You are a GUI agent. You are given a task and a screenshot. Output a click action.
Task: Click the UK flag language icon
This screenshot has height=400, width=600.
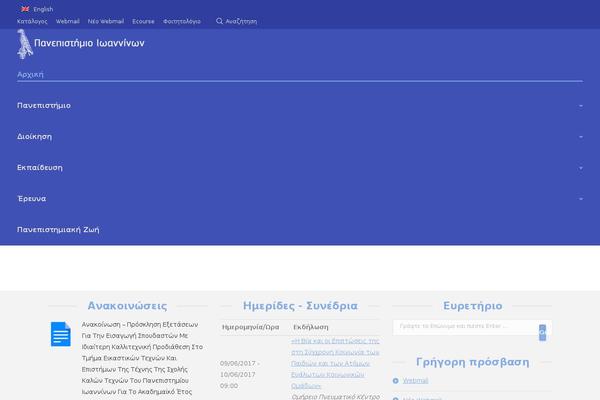(25, 9)
